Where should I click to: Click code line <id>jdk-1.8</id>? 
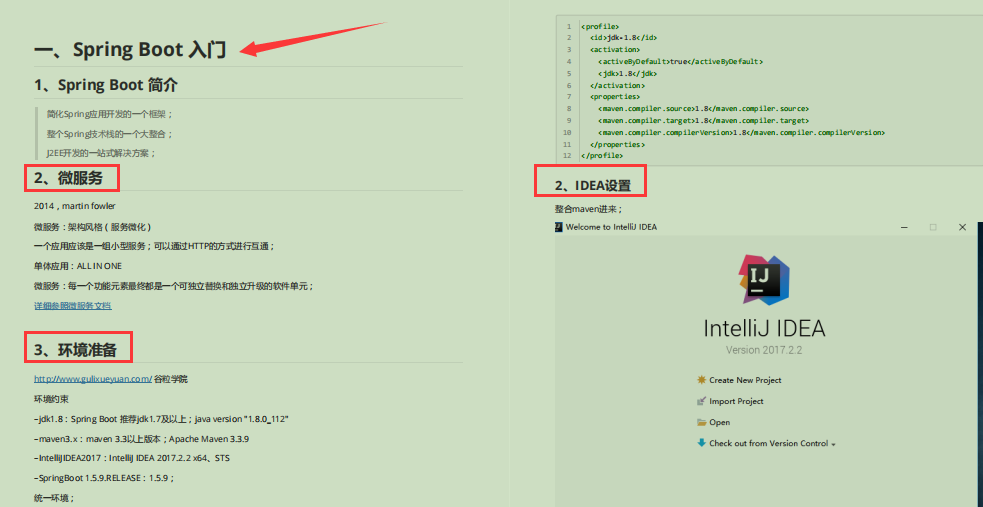623,38
